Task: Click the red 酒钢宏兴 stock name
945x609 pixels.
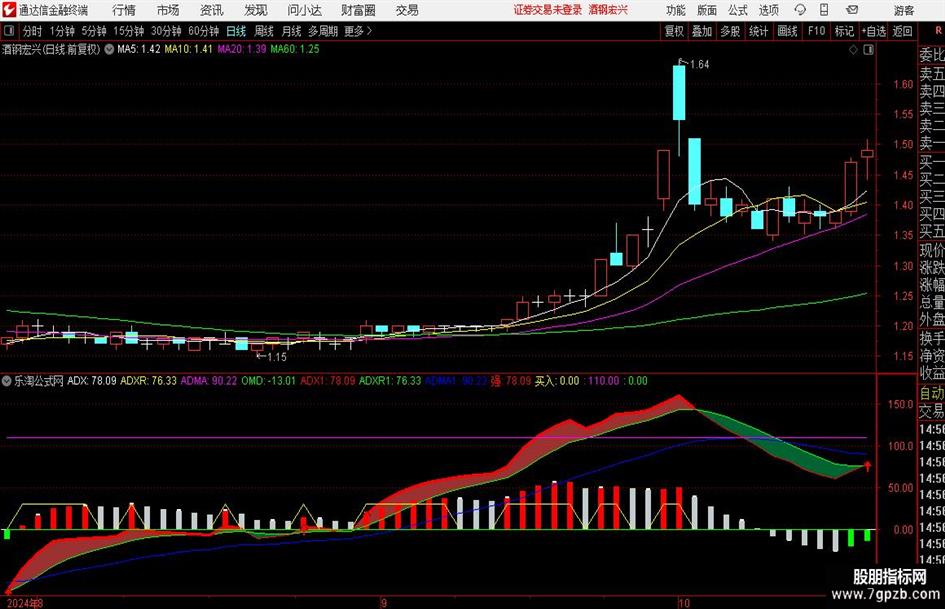Action: [608, 10]
